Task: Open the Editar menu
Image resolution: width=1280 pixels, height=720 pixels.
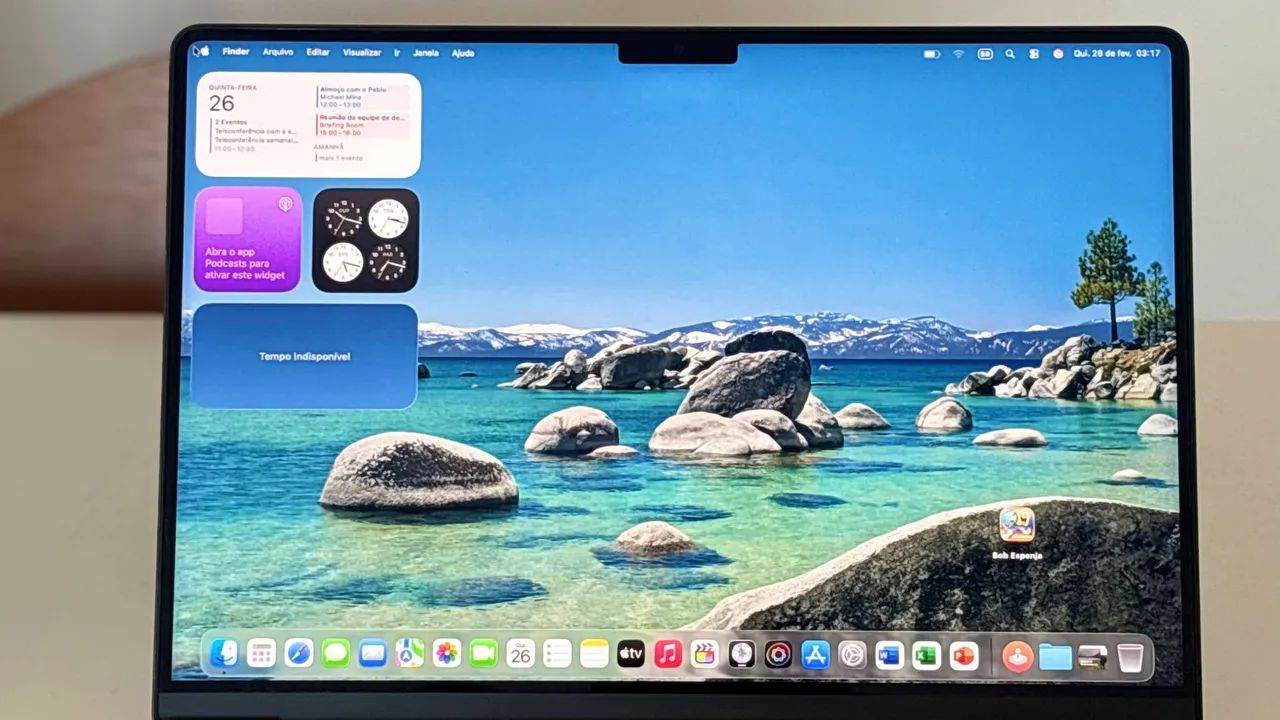Action: (x=318, y=52)
